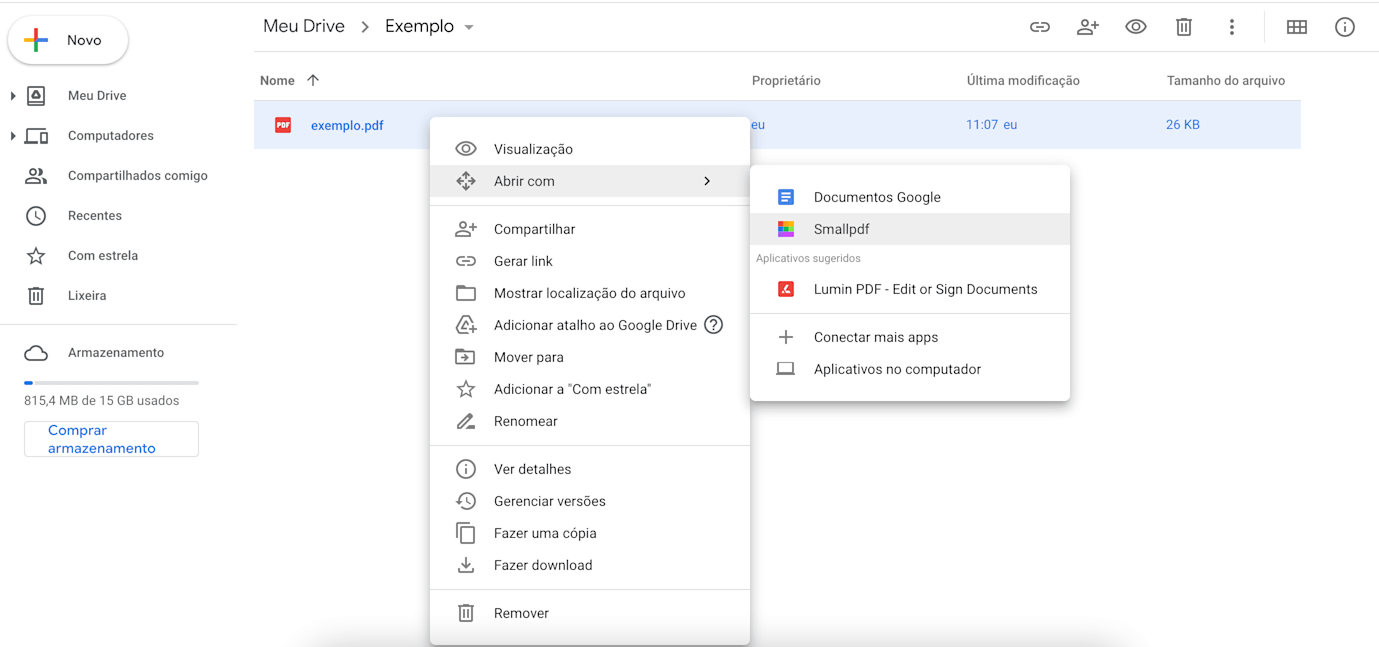Choose Gerar link in the context menu

590,261
